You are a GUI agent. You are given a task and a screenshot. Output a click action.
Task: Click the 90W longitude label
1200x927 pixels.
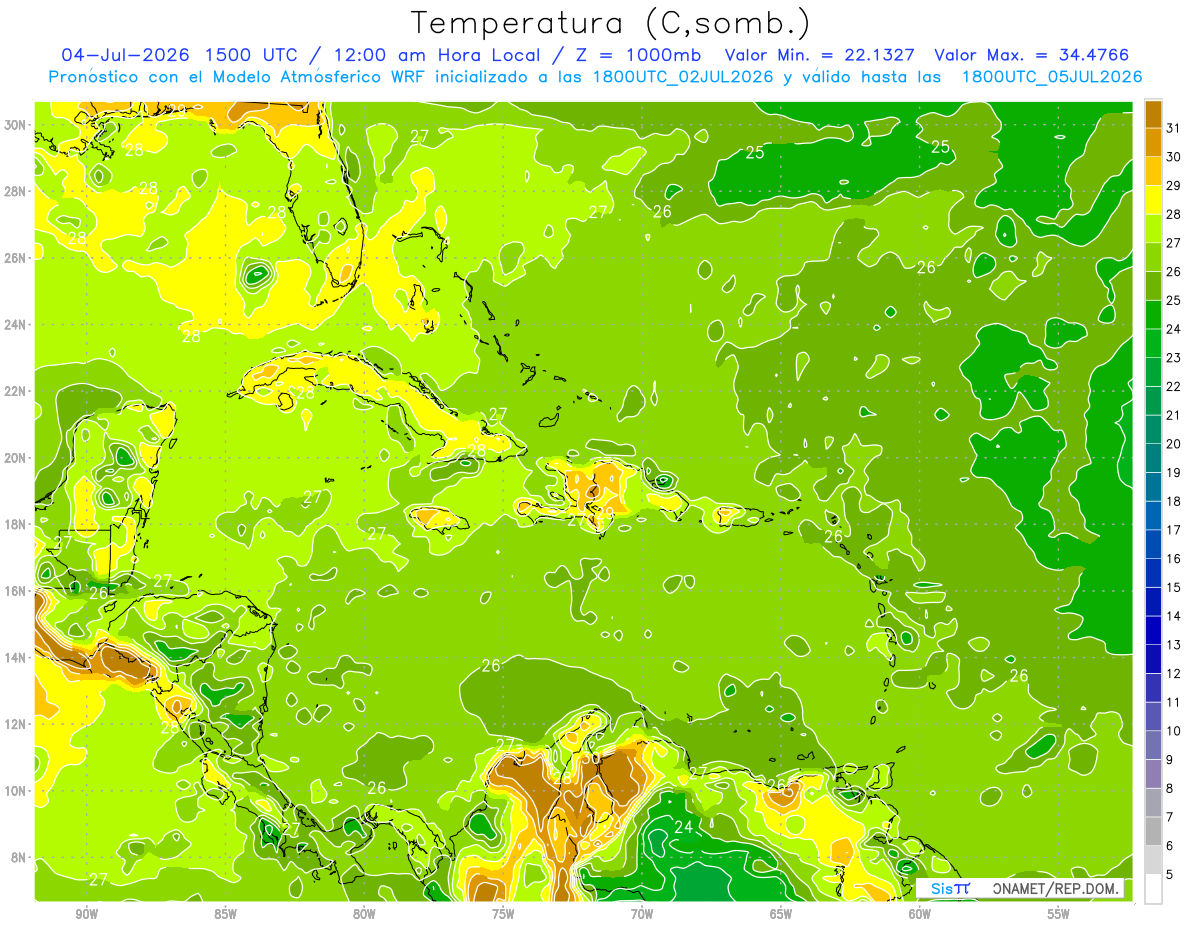[x=86, y=914]
